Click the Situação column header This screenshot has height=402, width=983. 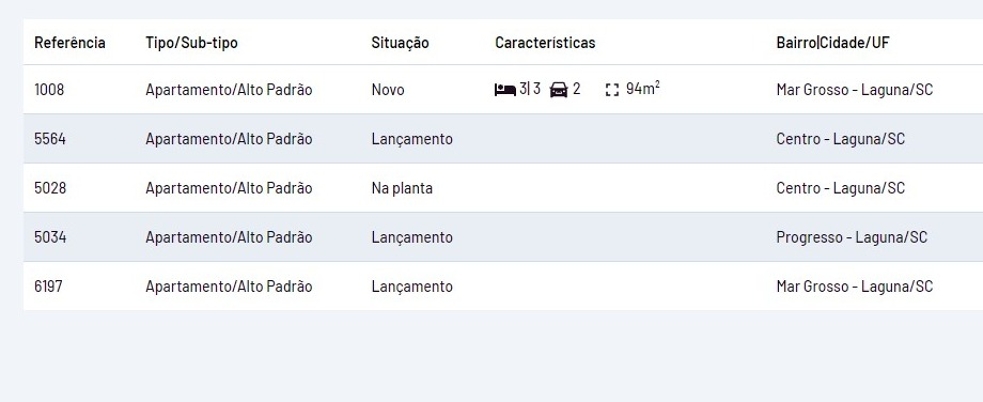400,44
